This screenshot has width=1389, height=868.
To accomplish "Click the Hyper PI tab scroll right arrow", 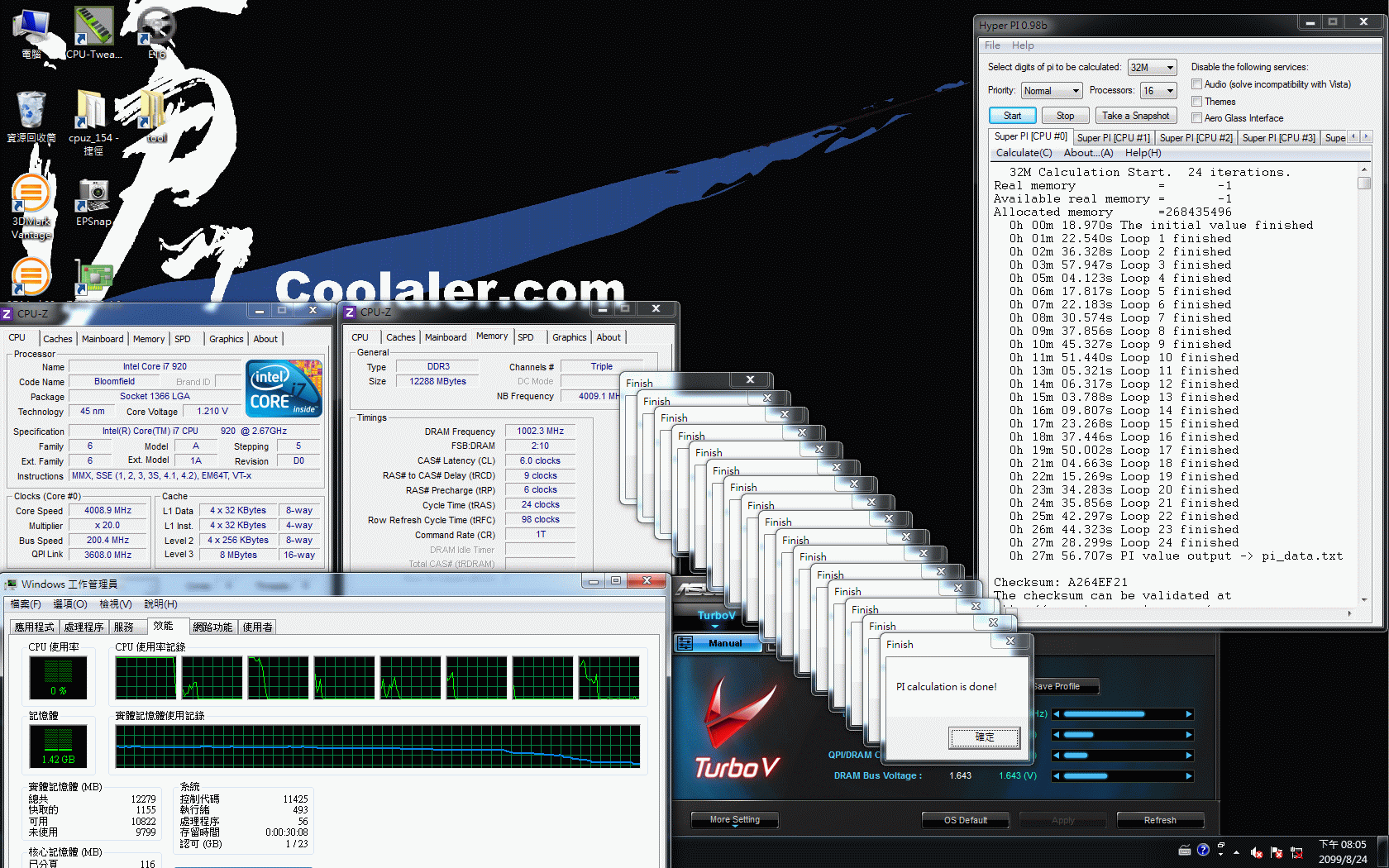I will pyautogui.click(x=1366, y=136).
